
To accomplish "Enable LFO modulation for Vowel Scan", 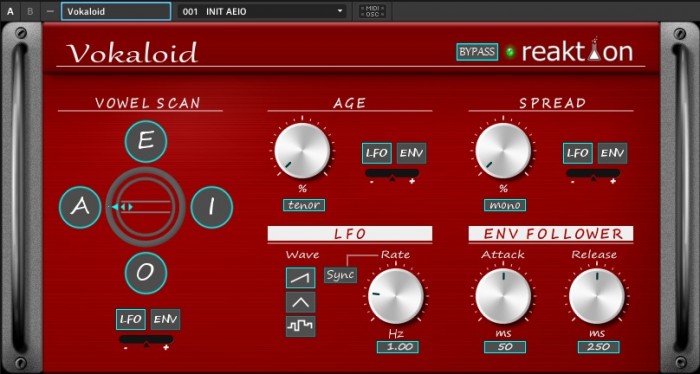I will (130, 319).
